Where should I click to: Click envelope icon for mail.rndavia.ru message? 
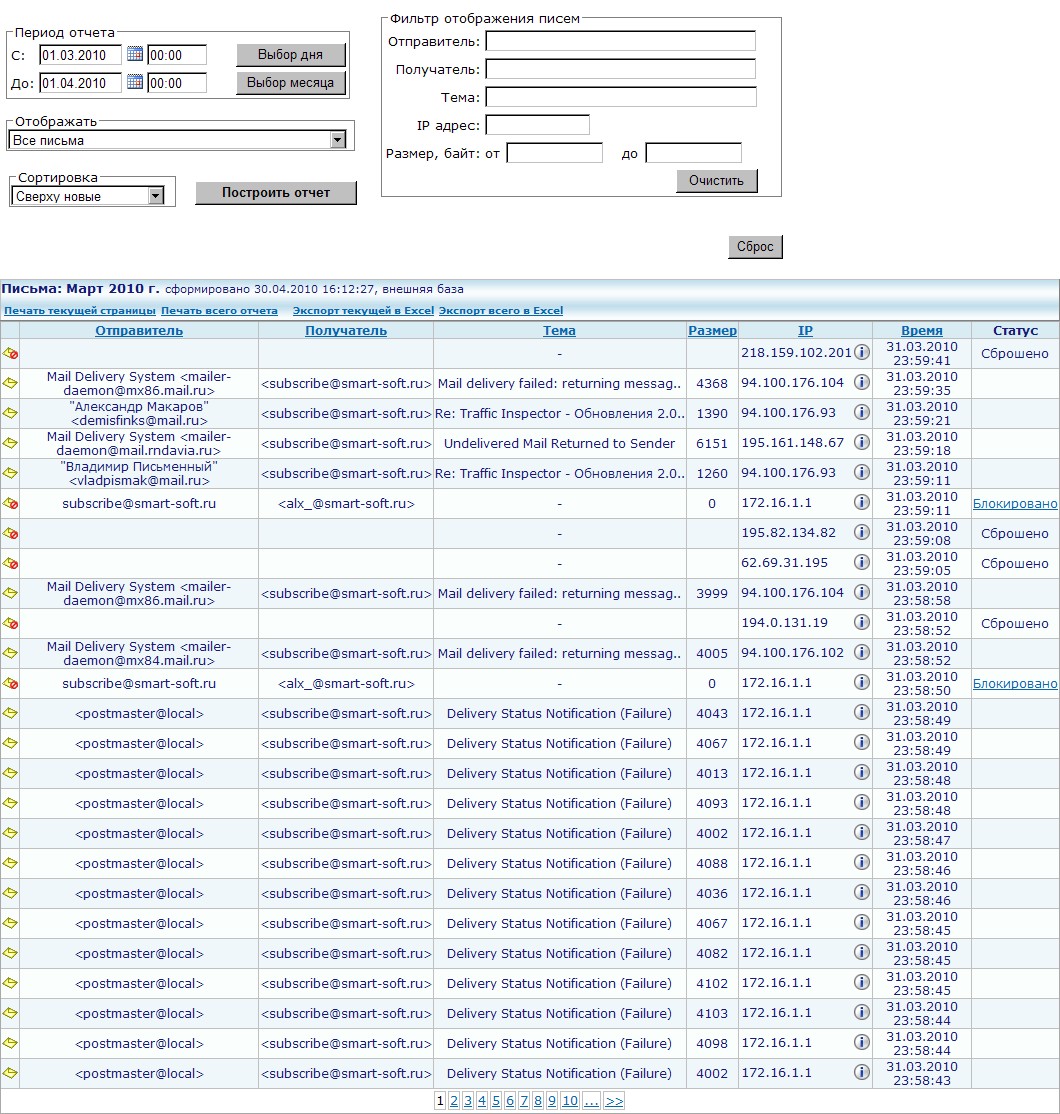click(x=10, y=443)
